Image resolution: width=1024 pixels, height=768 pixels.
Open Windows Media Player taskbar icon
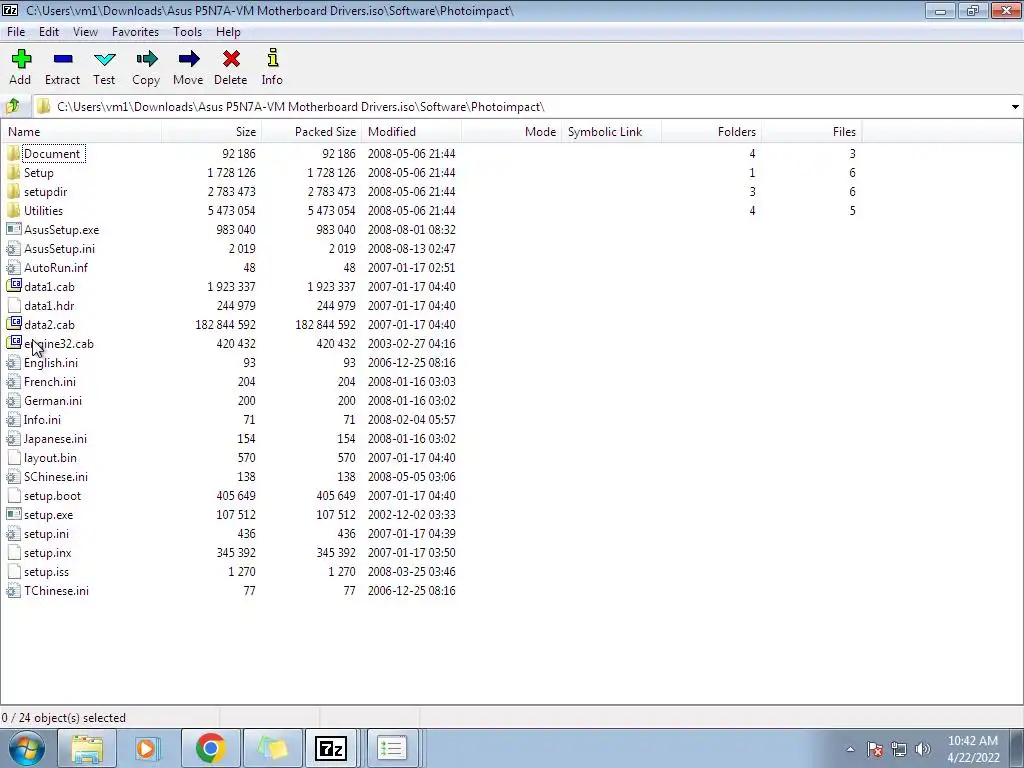pos(148,748)
